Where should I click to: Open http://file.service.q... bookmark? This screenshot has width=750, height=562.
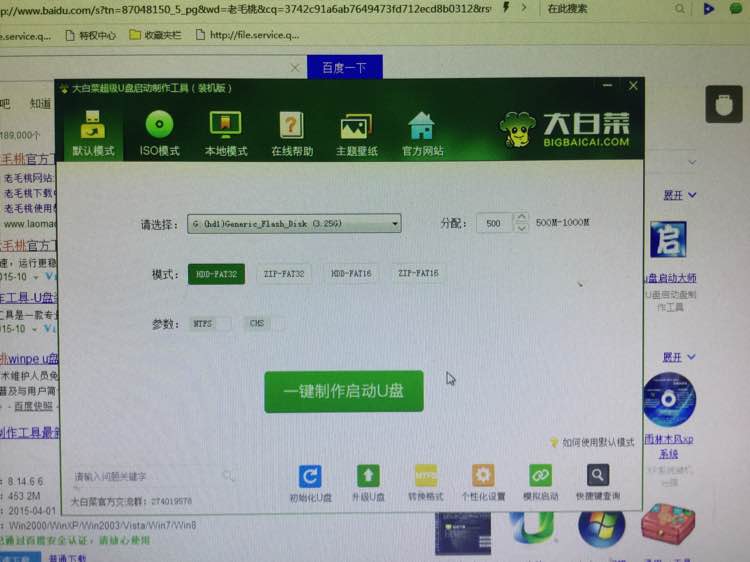(x=248, y=35)
